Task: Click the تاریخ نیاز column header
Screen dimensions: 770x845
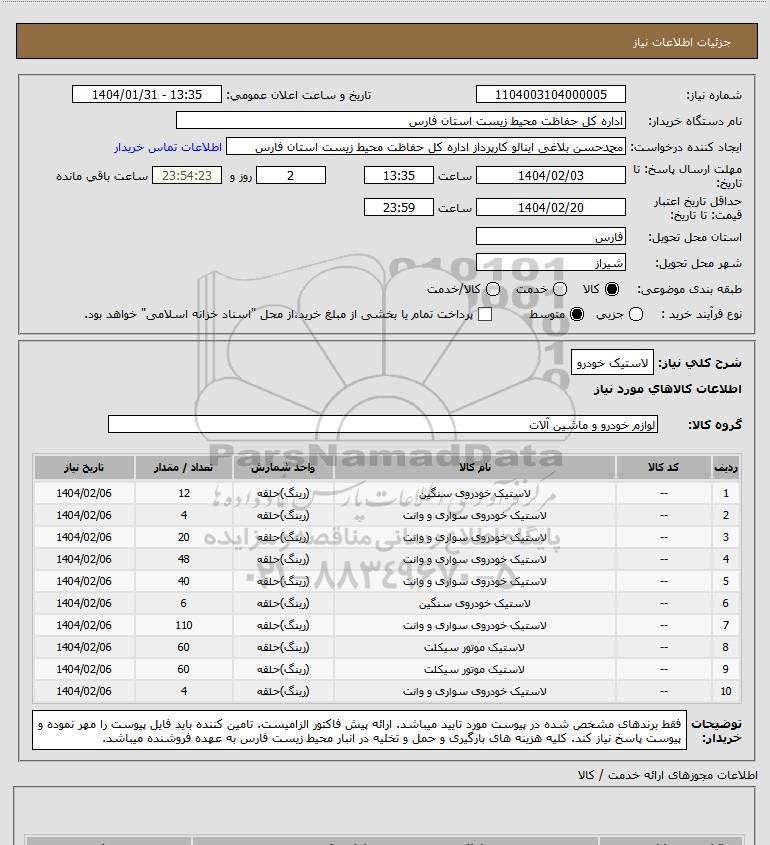Action: click(x=84, y=467)
